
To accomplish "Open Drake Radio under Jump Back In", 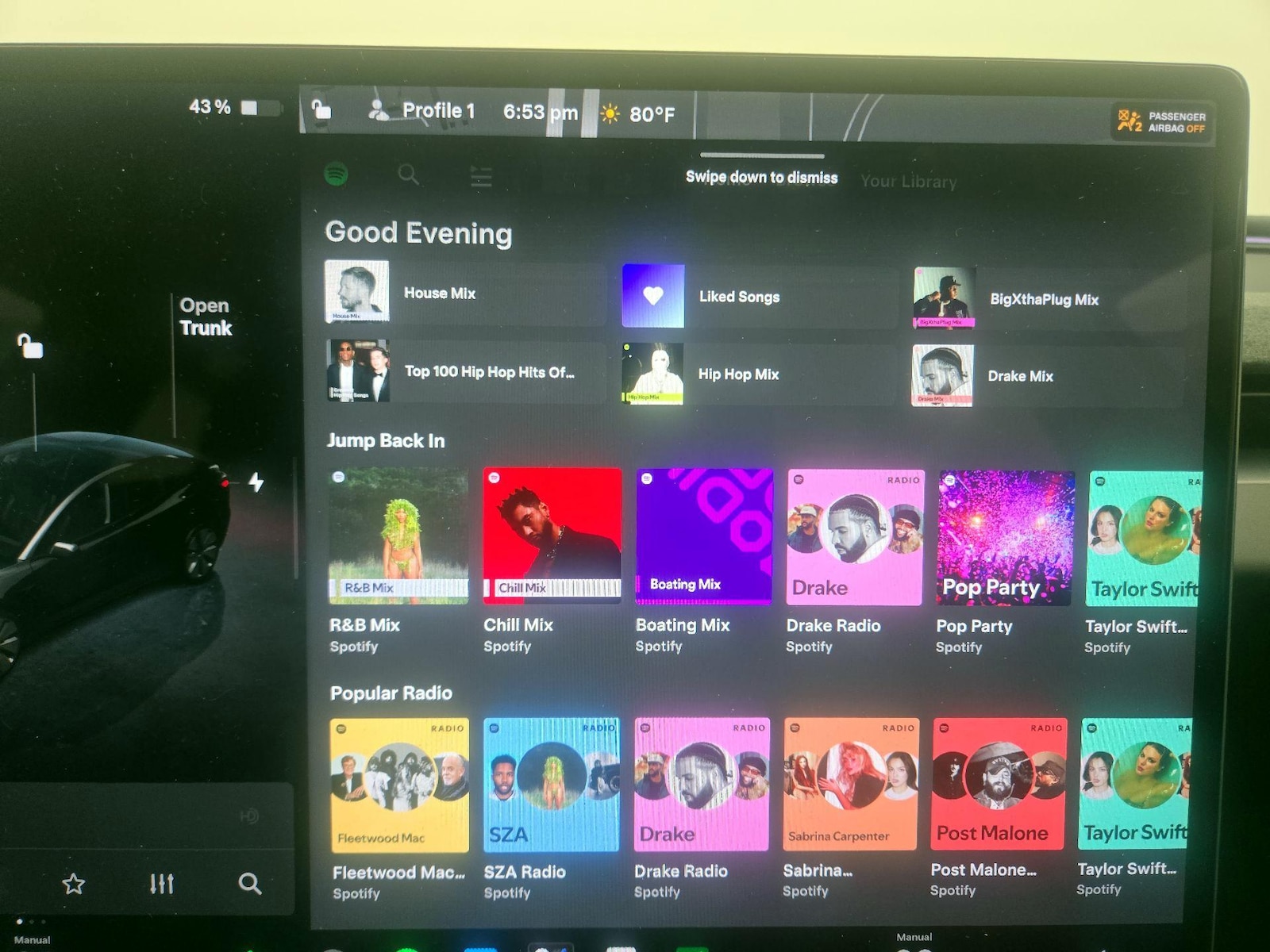I will pyautogui.click(x=855, y=537).
